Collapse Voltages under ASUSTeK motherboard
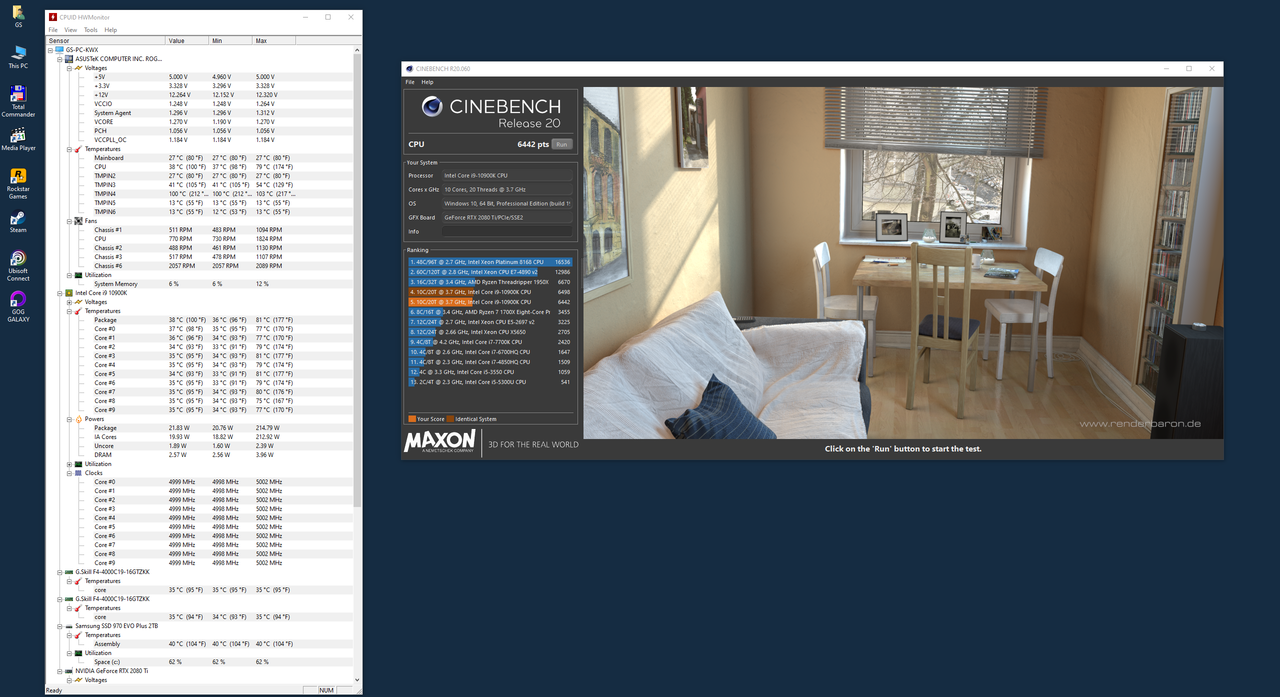The width and height of the screenshot is (1280, 697). (69, 68)
